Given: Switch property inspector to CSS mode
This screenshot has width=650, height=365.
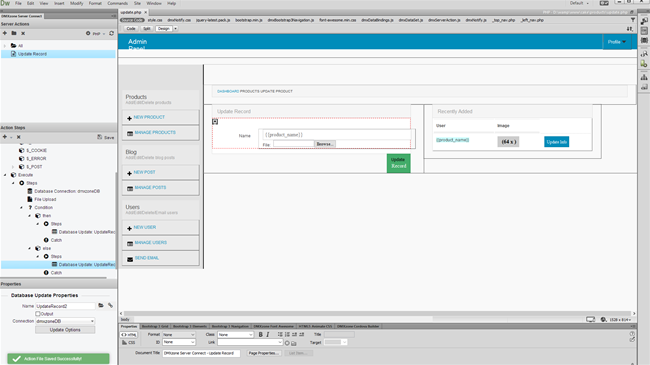Looking at the screenshot, I should click(129, 343).
